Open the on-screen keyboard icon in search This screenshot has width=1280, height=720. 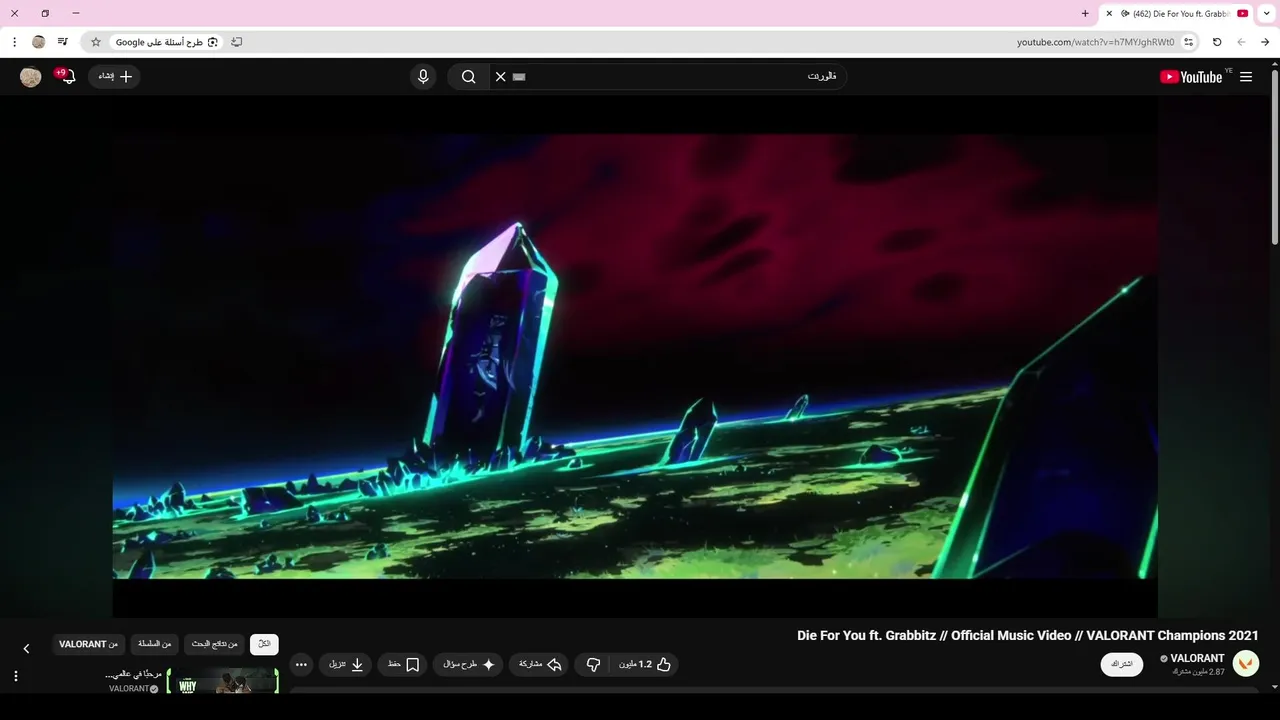pyautogui.click(x=519, y=77)
